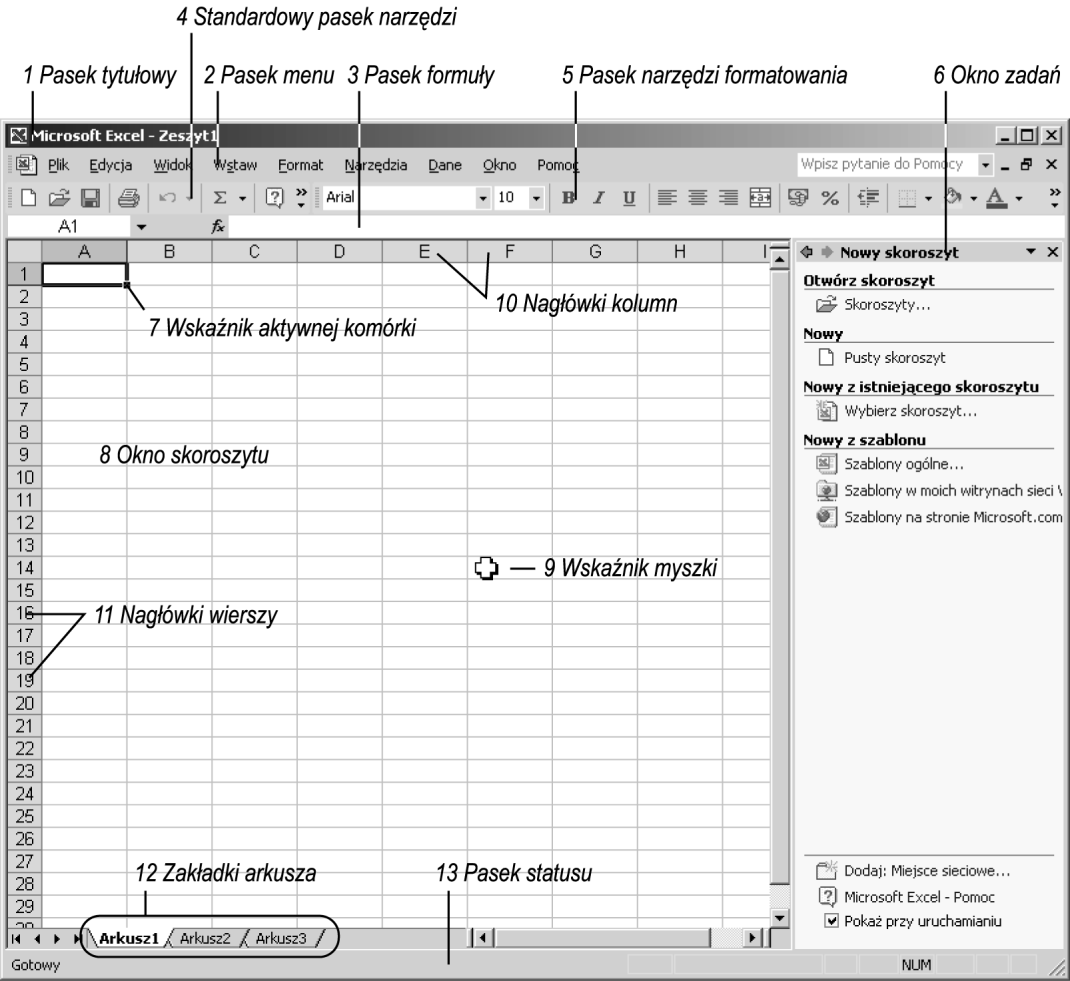
Task: Open the font name dropdown
Action: click(x=483, y=198)
